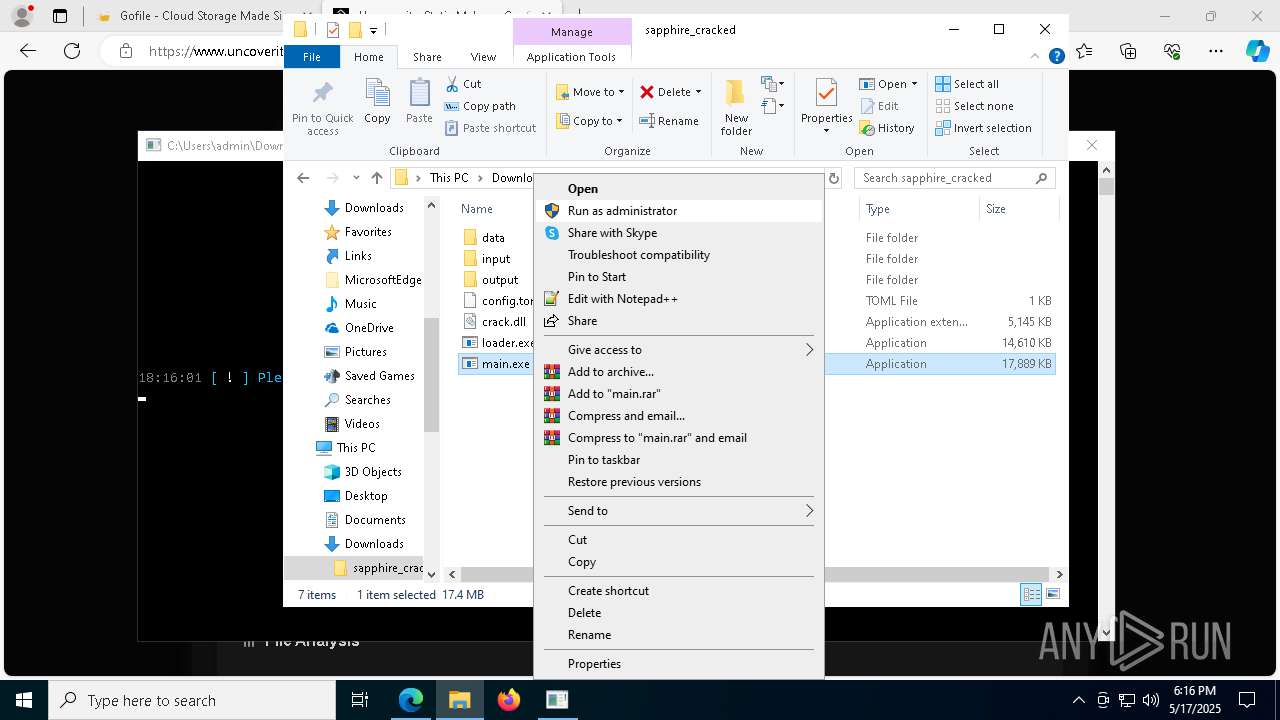Open the File tab
Image resolution: width=1280 pixels, height=720 pixels.
pos(312,57)
